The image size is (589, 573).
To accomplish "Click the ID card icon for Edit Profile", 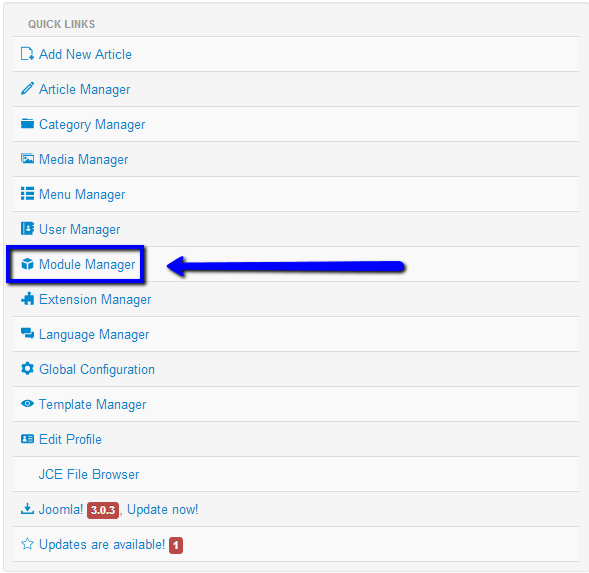I will coord(27,439).
